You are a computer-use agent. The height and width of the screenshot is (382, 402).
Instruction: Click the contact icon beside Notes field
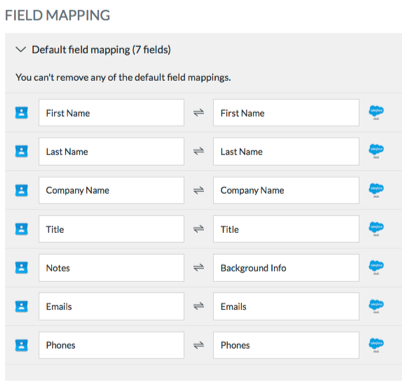point(22,268)
